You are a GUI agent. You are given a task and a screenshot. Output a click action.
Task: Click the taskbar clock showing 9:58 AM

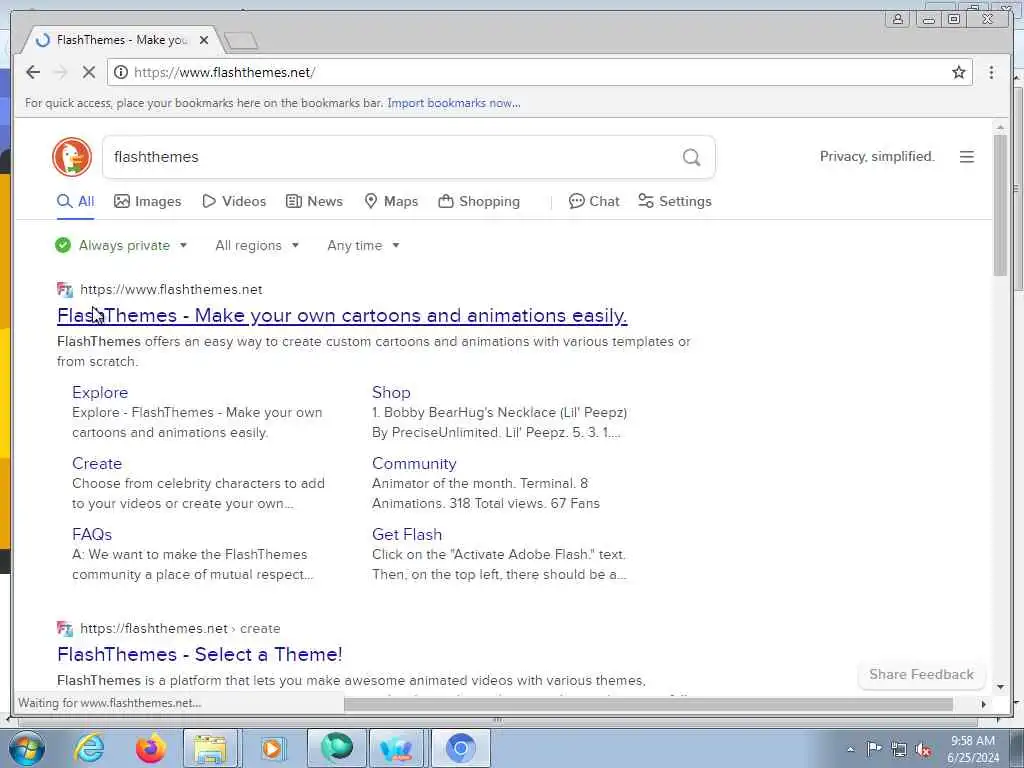click(x=973, y=749)
